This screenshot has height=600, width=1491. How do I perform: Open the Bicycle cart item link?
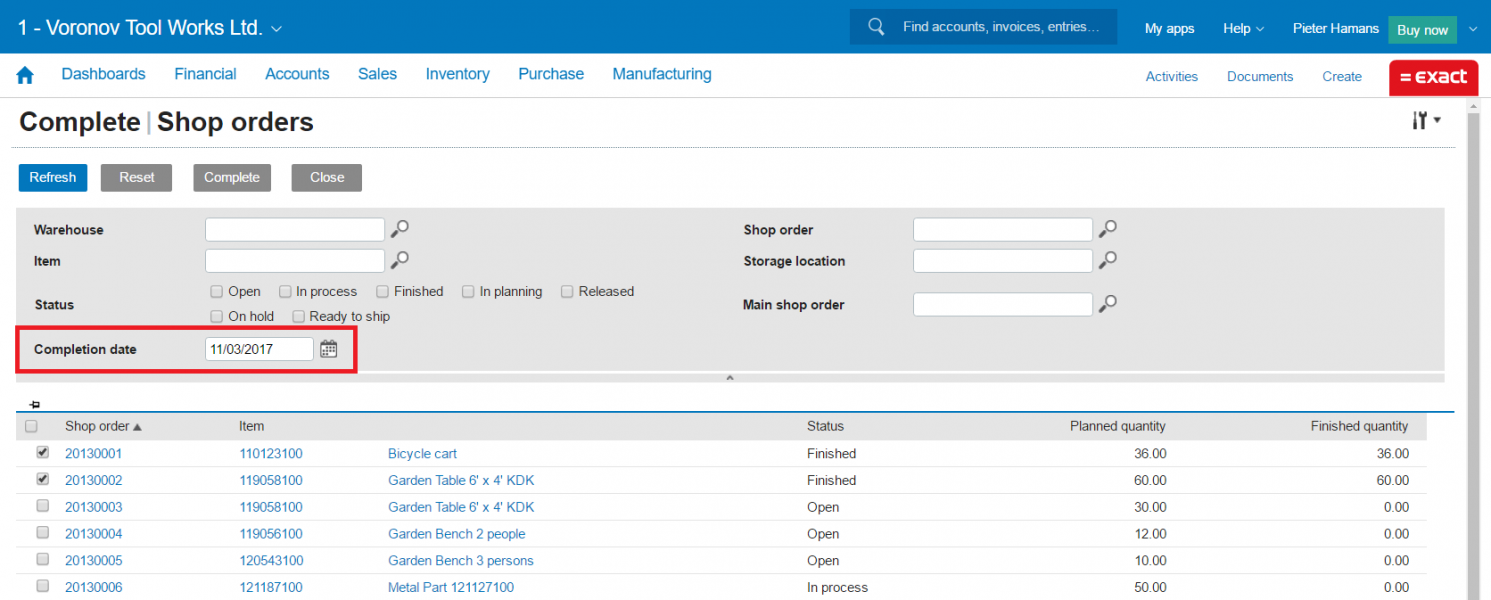tap(422, 454)
